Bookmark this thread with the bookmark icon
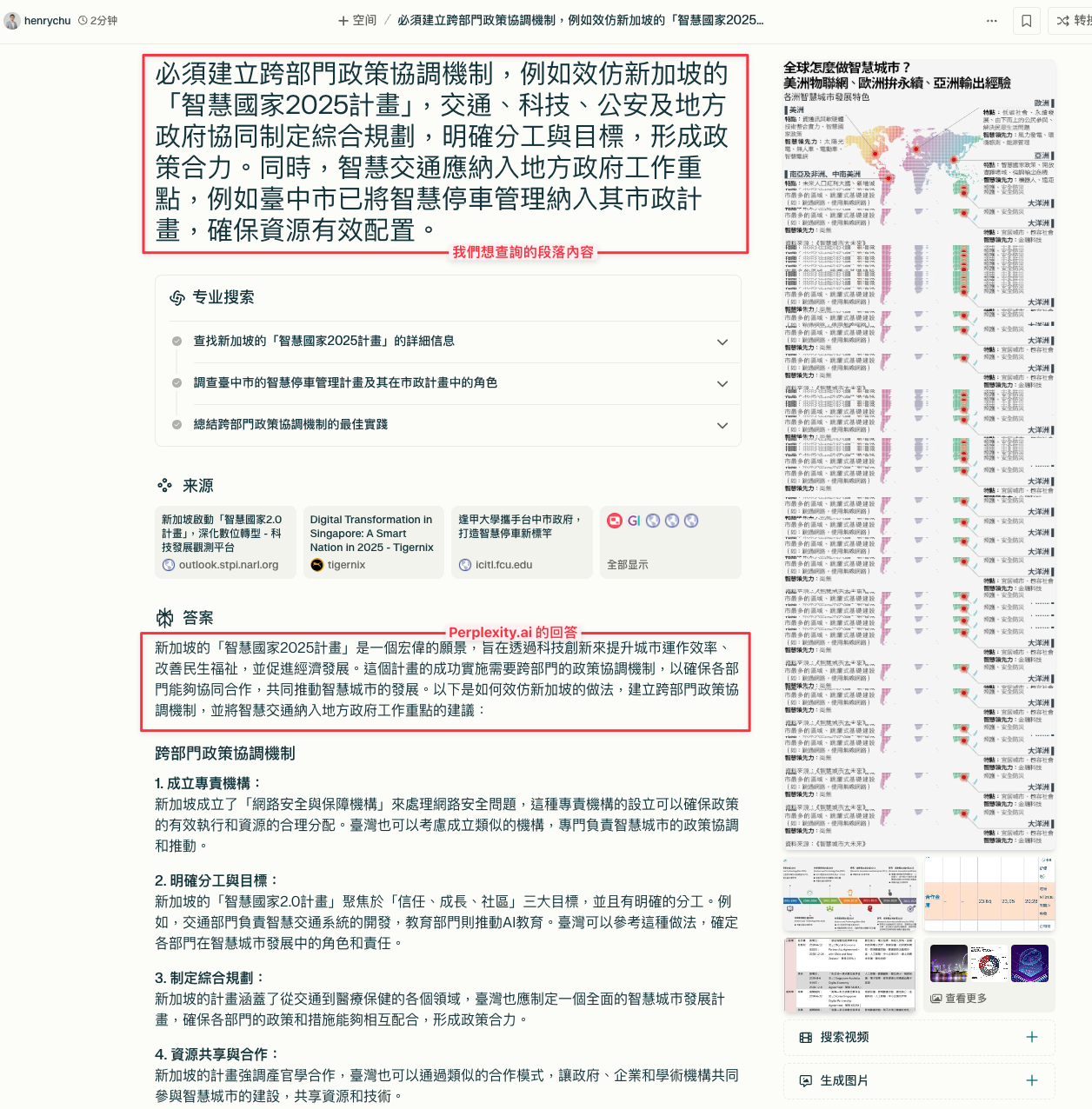Image resolution: width=1092 pixels, height=1109 pixels. (1027, 21)
